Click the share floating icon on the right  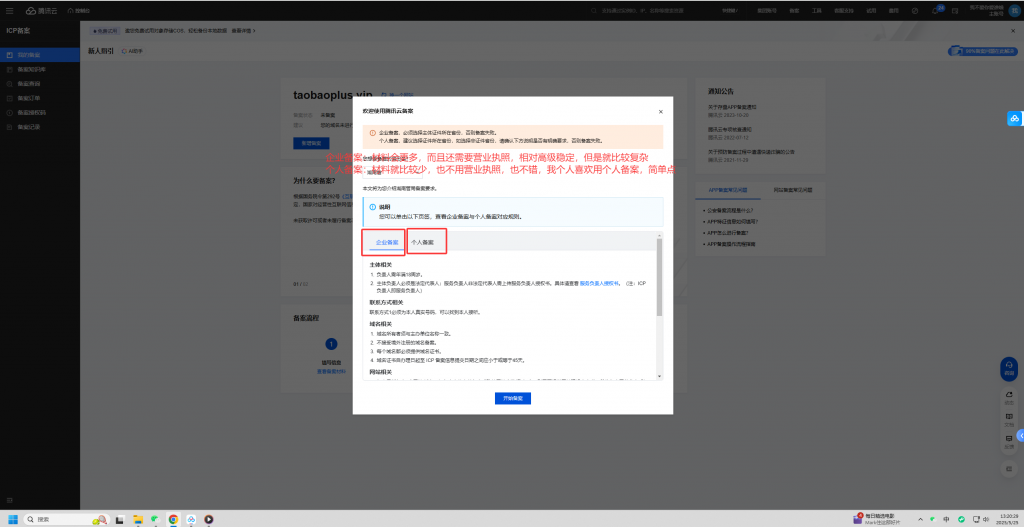[1009, 397]
